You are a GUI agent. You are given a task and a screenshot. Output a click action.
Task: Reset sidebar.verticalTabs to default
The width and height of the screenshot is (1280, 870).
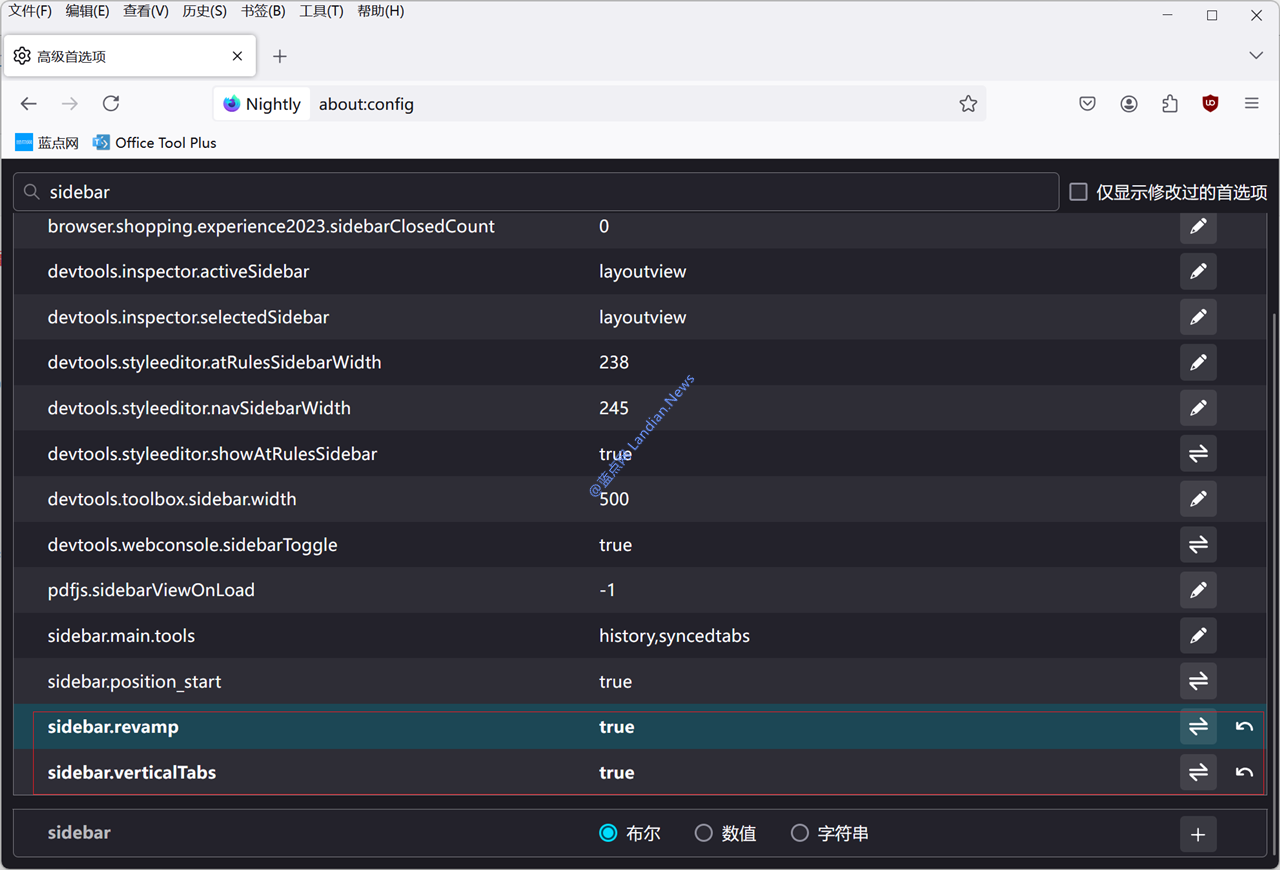[1244, 772]
